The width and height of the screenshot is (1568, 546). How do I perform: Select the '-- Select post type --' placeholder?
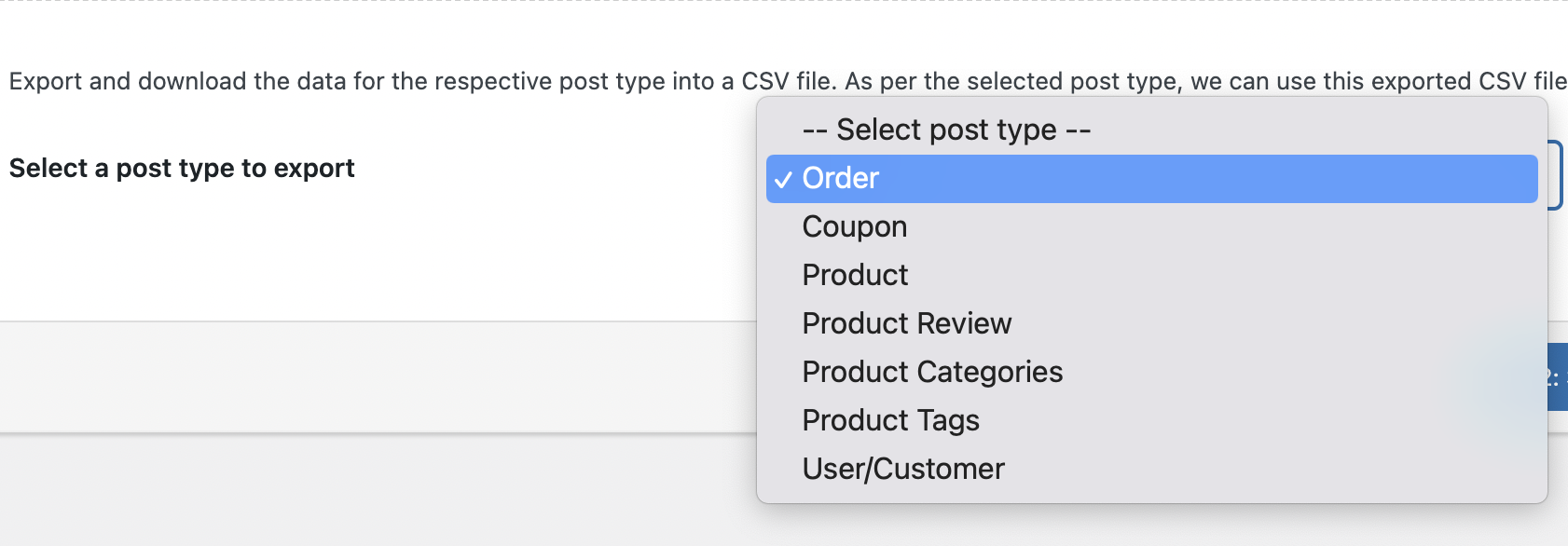1151,130
